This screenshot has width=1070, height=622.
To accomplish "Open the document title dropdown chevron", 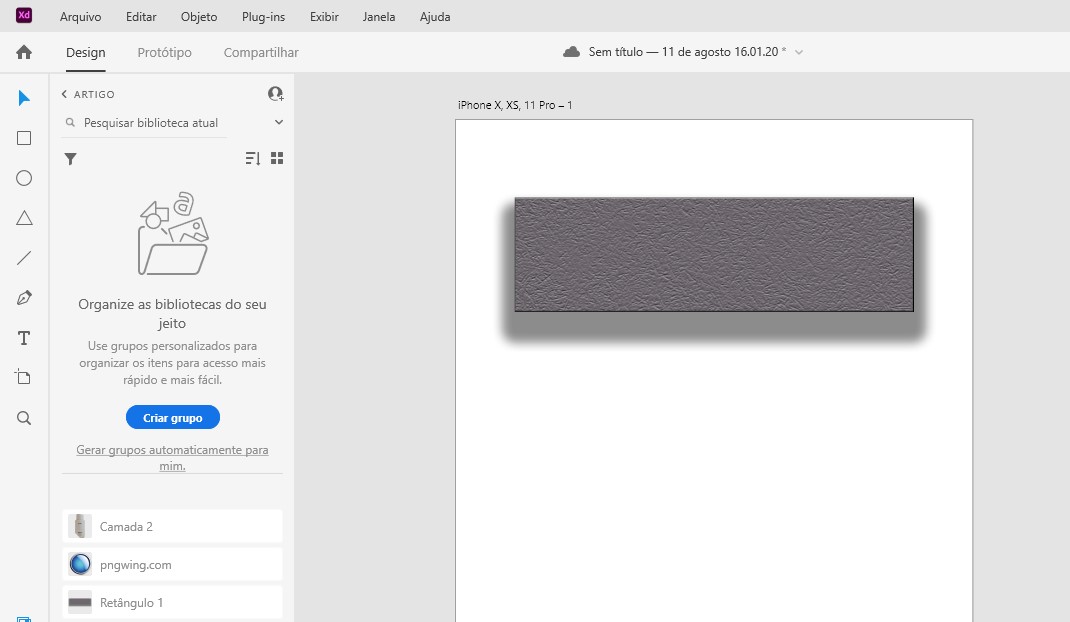I will pyautogui.click(x=799, y=52).
